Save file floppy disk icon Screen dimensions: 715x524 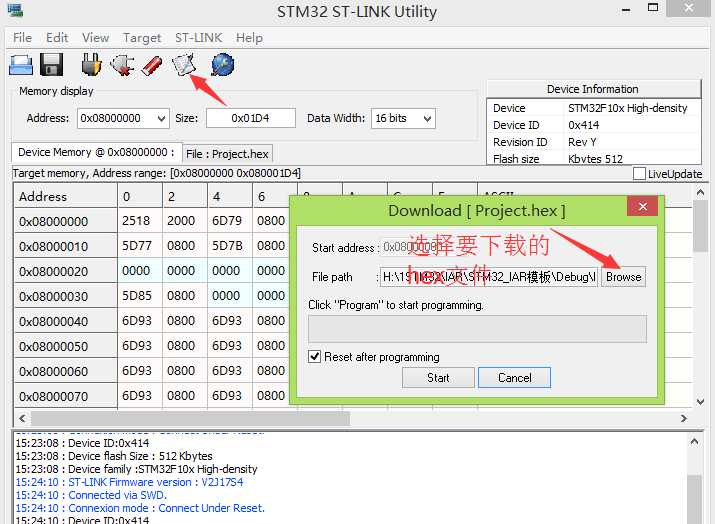[52, 65]
